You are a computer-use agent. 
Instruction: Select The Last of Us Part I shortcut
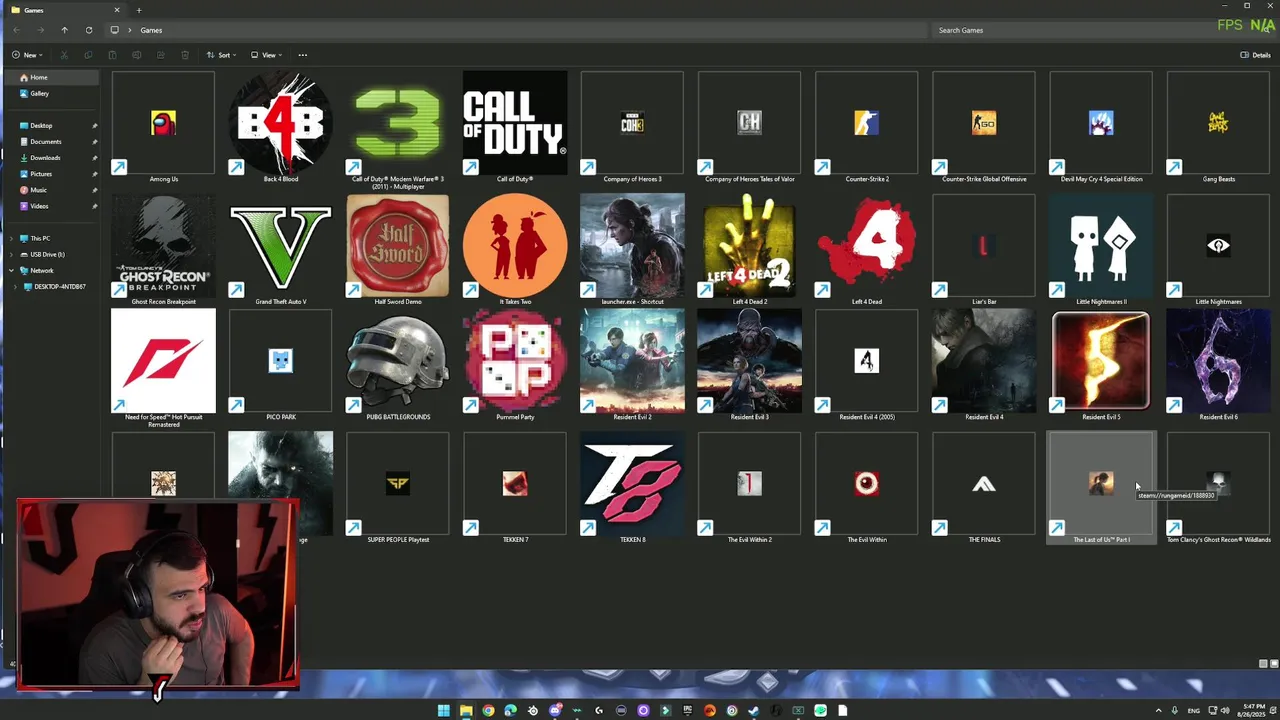(x=1101, y=488)
